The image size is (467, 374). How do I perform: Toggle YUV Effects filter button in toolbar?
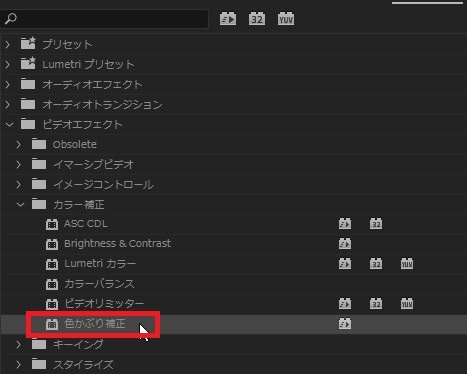[x=286, y=19]
